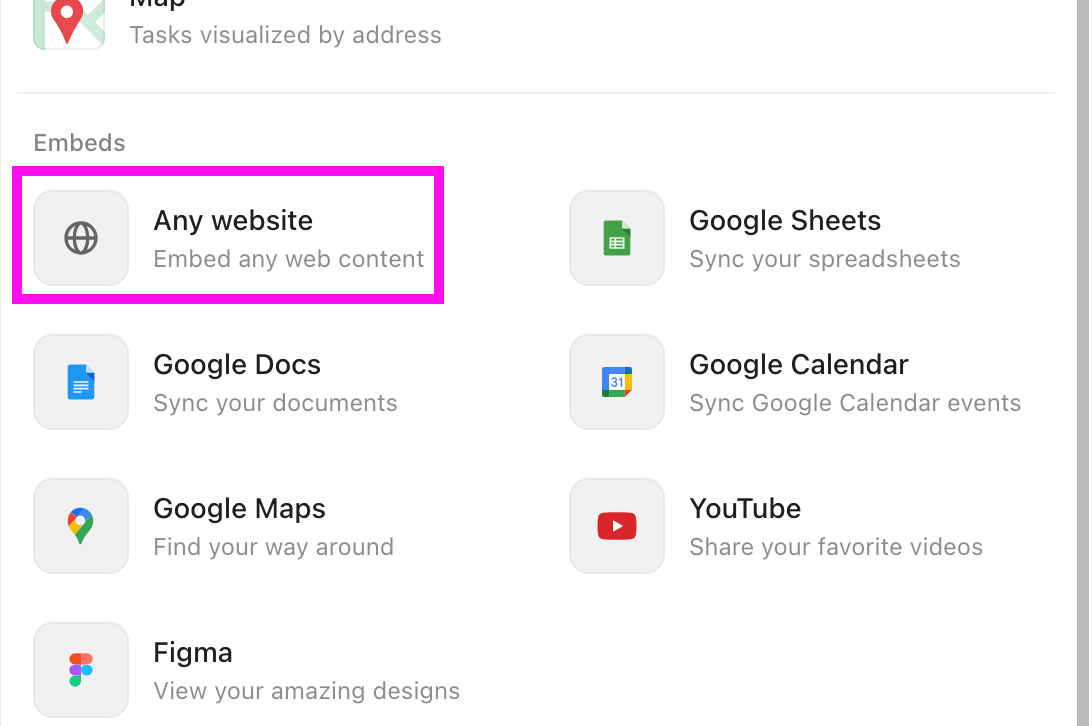Click the Map view icon at top
The height and width of the screenshot is (726, 1092).
point(68,22)
